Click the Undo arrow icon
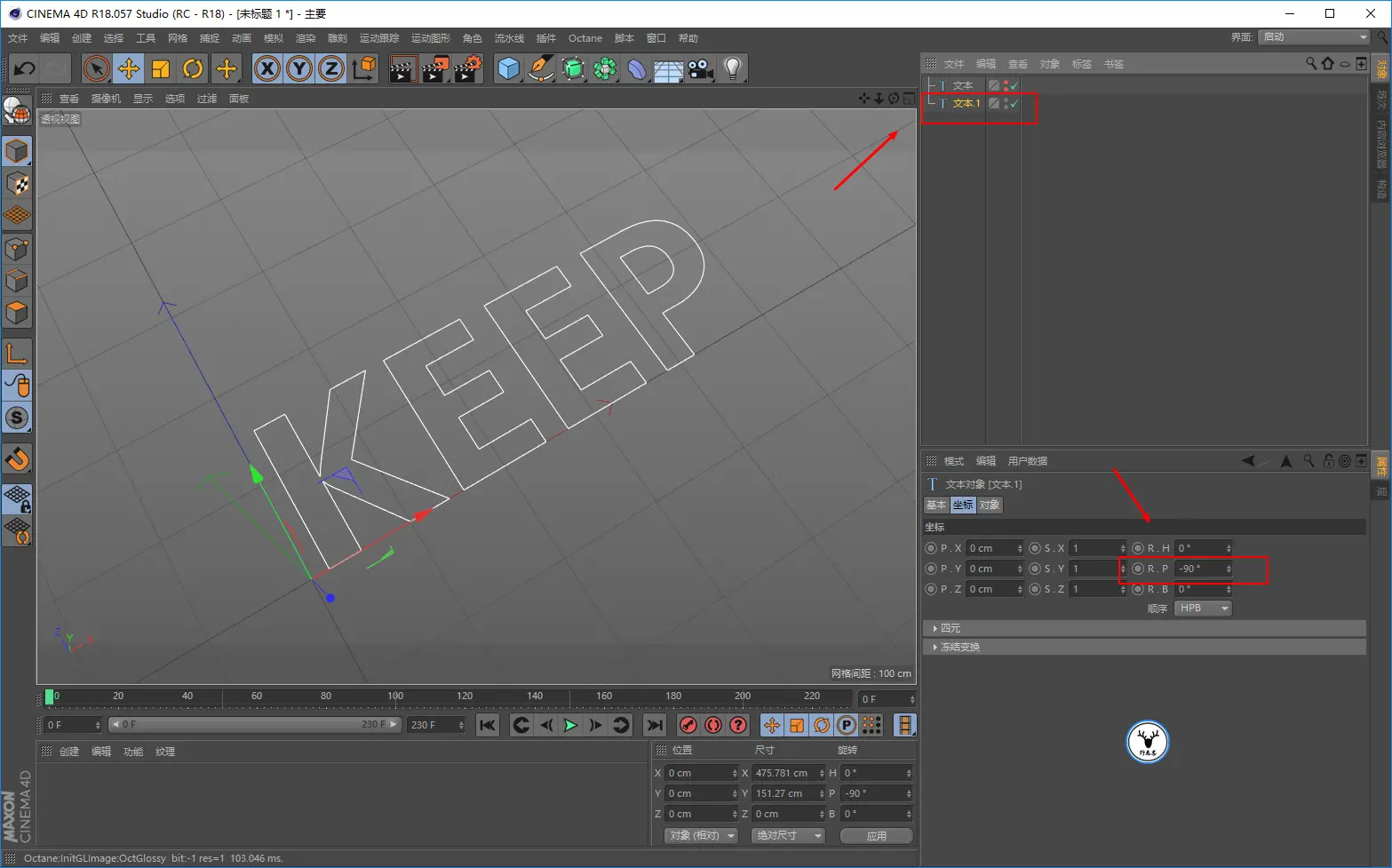Screen dimensions: 1392x868 point(25,68)
